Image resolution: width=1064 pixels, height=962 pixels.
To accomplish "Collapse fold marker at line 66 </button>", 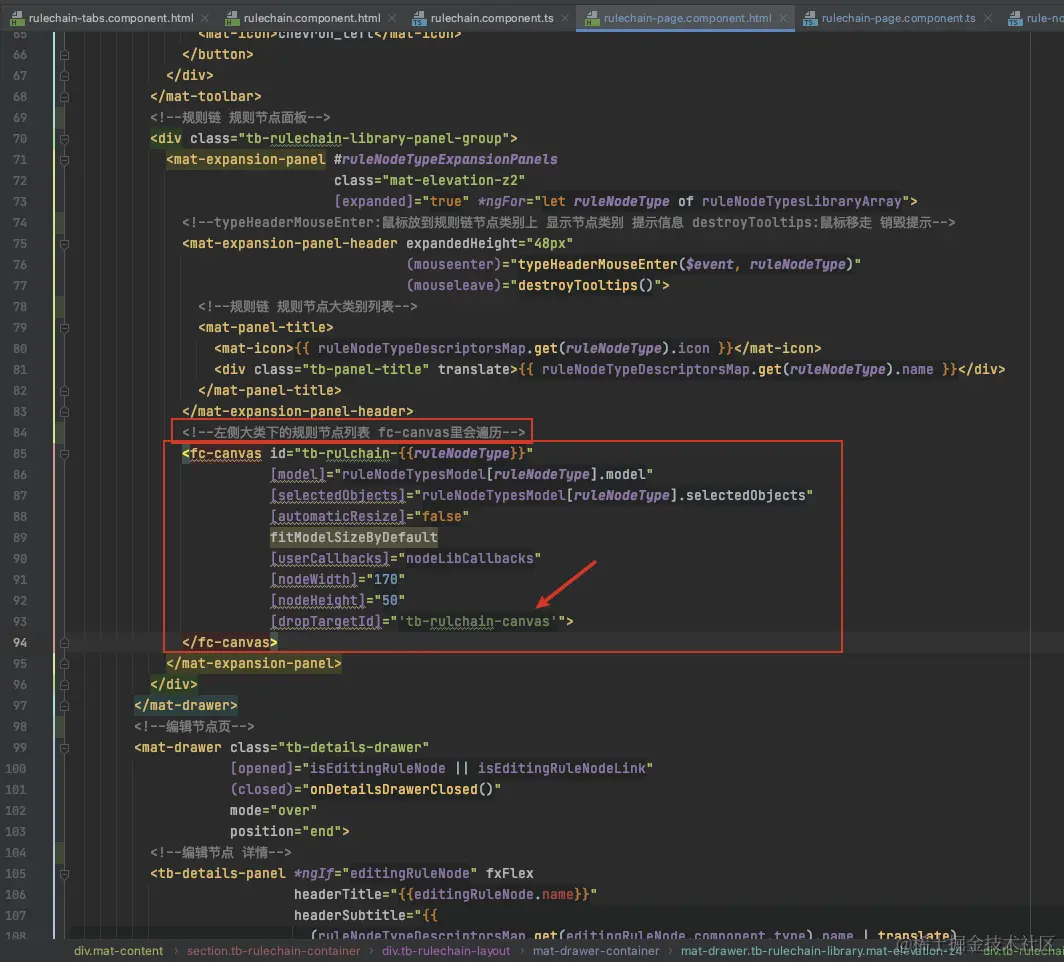I will coord(64,55).
